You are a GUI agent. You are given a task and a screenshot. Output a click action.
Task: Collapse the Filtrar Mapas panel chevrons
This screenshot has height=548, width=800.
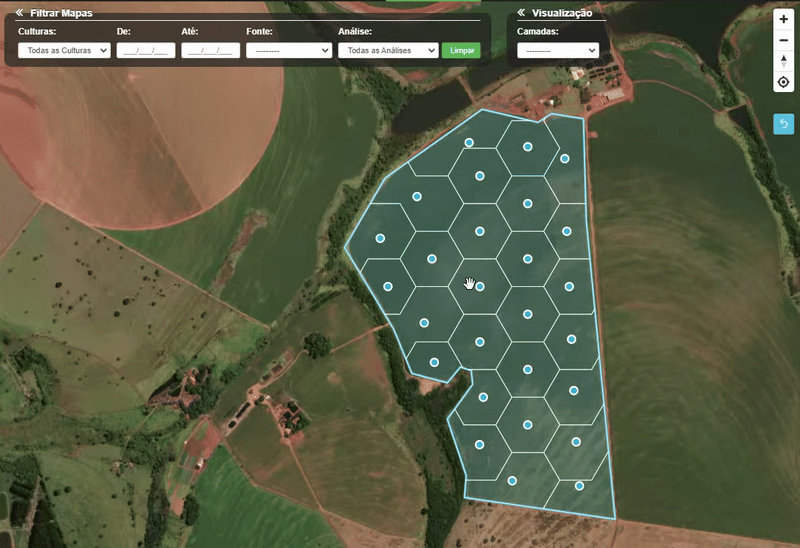click(x=19, y=12)
